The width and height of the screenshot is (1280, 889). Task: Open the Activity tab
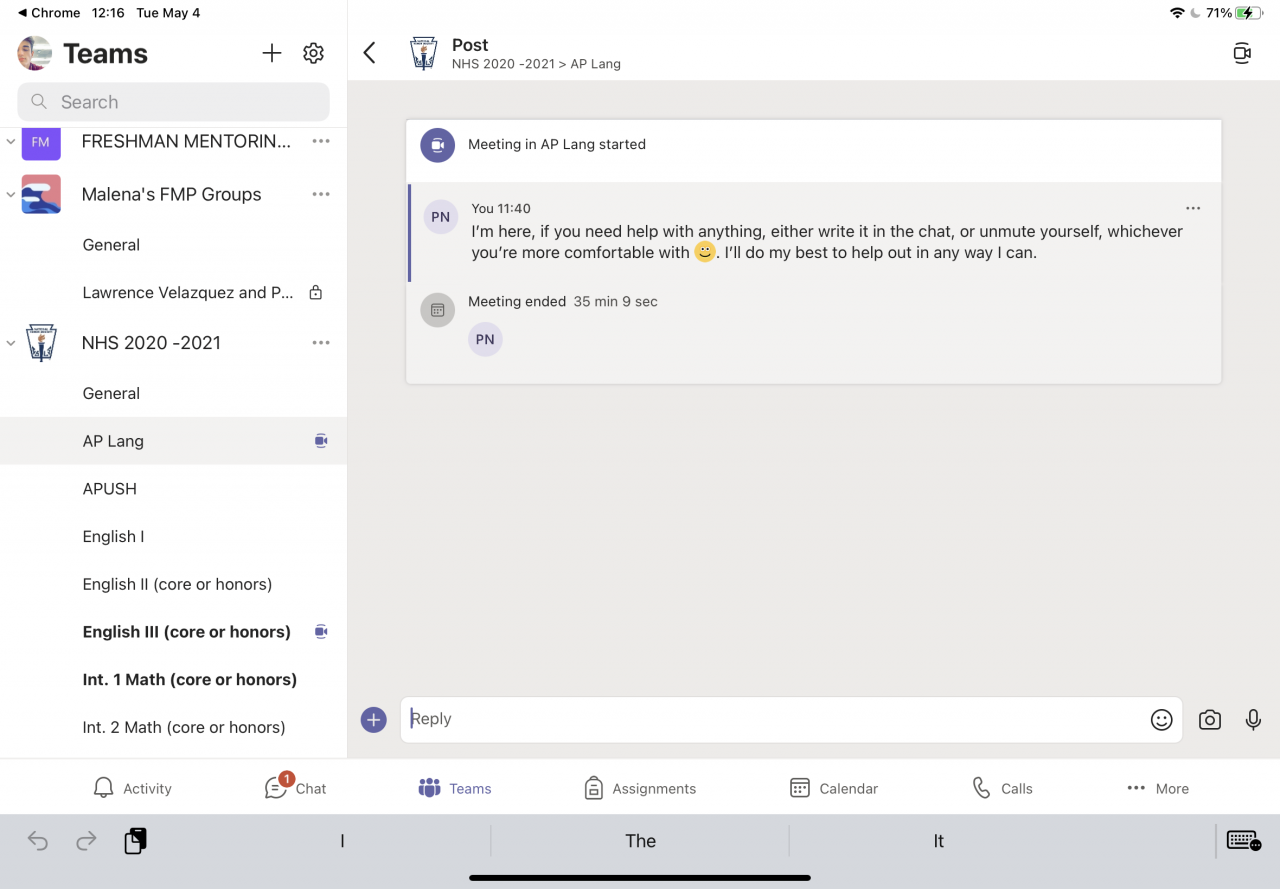[x=132, y=788]
